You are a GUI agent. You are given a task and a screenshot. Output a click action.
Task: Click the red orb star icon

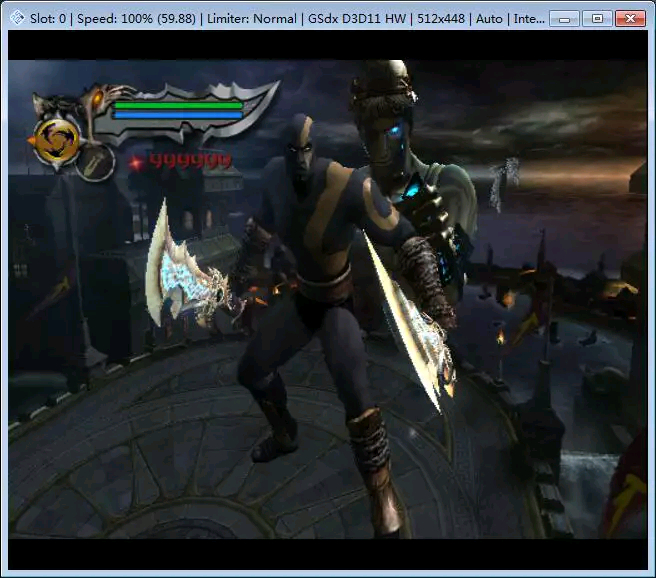(136, 162)
